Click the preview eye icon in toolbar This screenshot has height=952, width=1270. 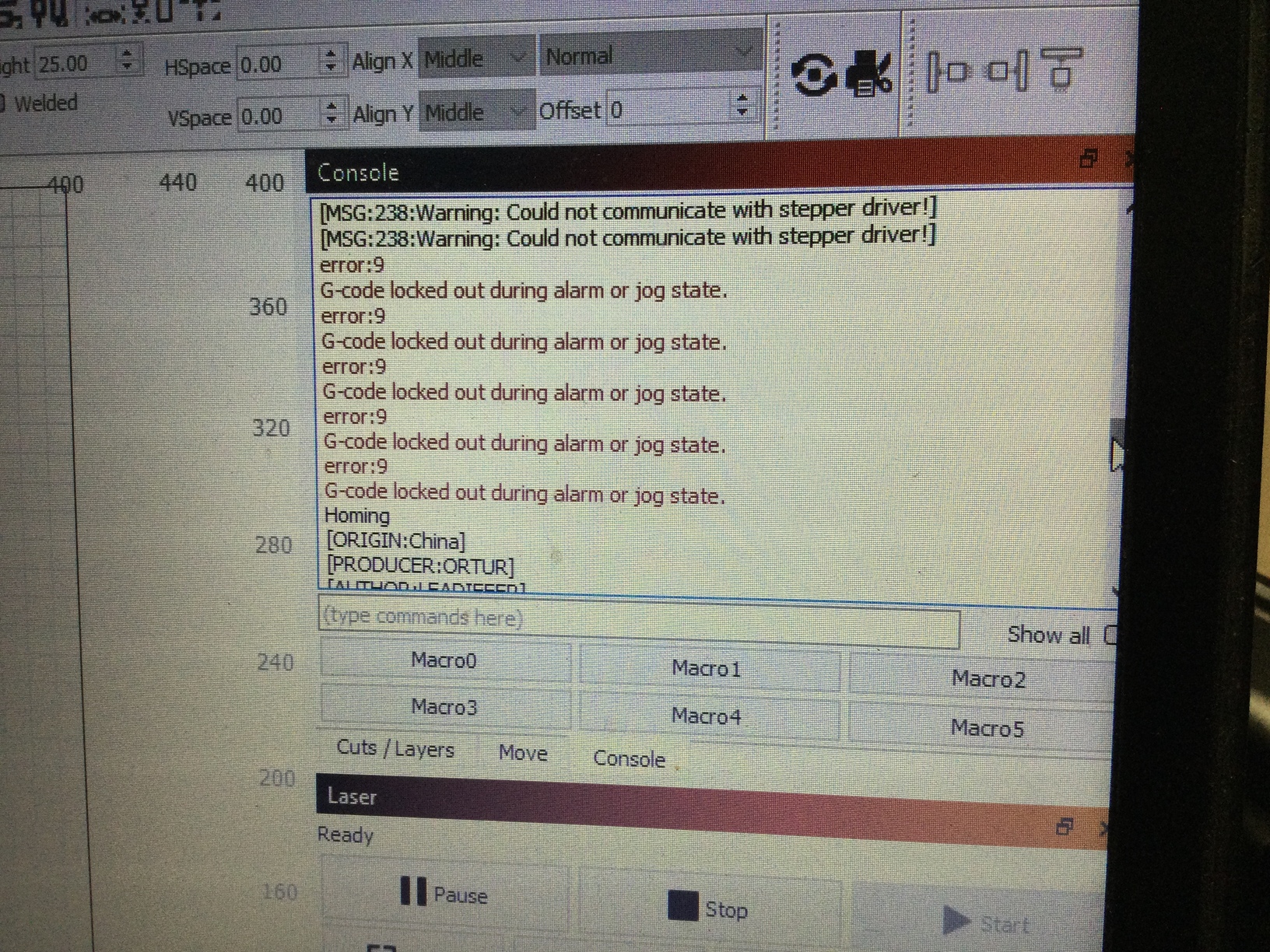tap(814, 76)
